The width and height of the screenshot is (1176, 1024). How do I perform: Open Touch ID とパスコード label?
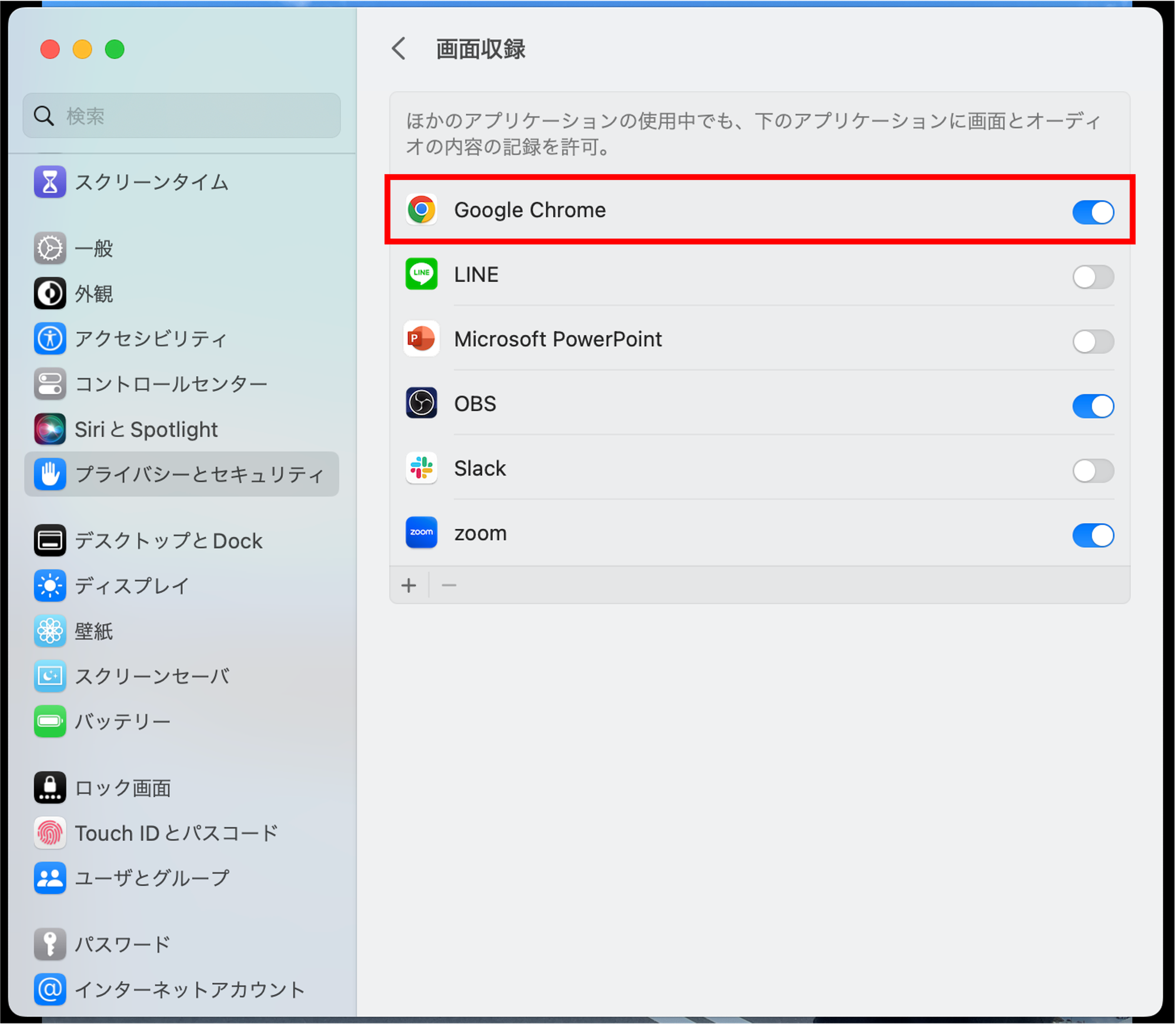pos(176,834)
